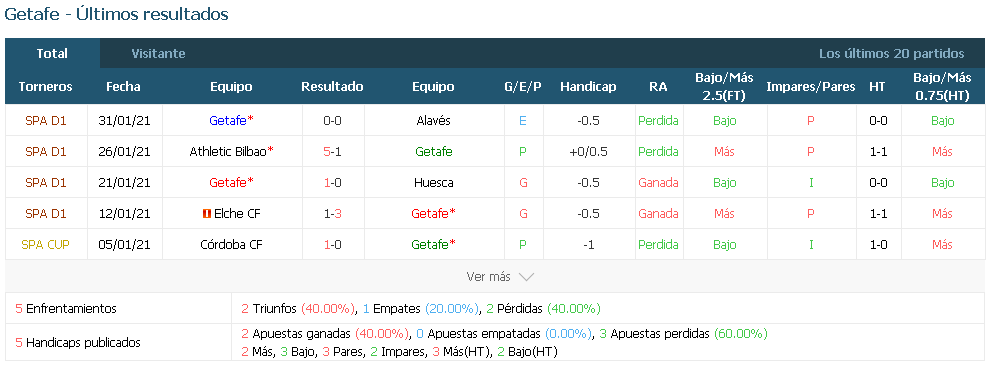This screenshot has height=365, width=993.
Task: Switch to the Visitante tab
Action: (158, 54)
